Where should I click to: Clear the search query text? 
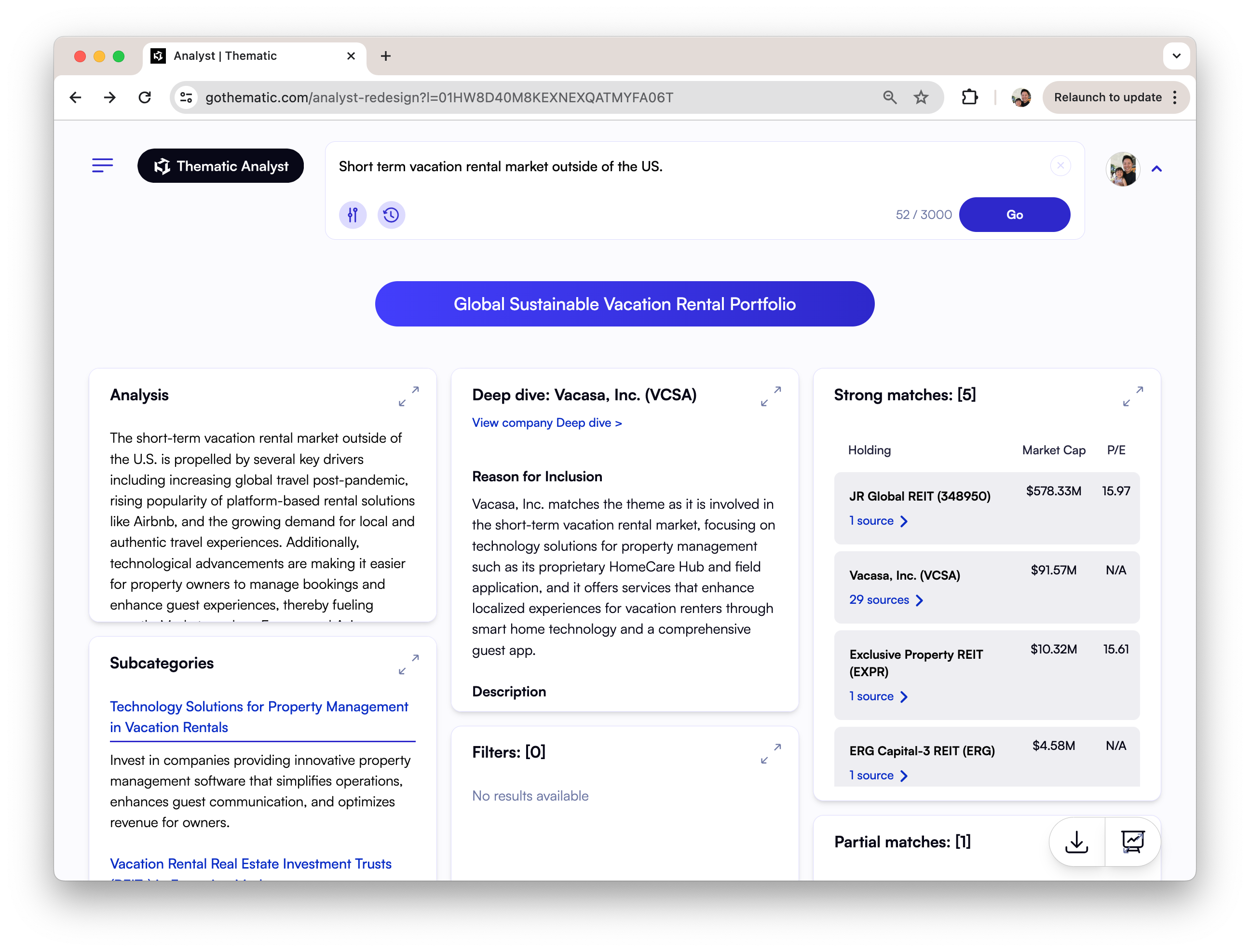click(x=1060, y=165)
